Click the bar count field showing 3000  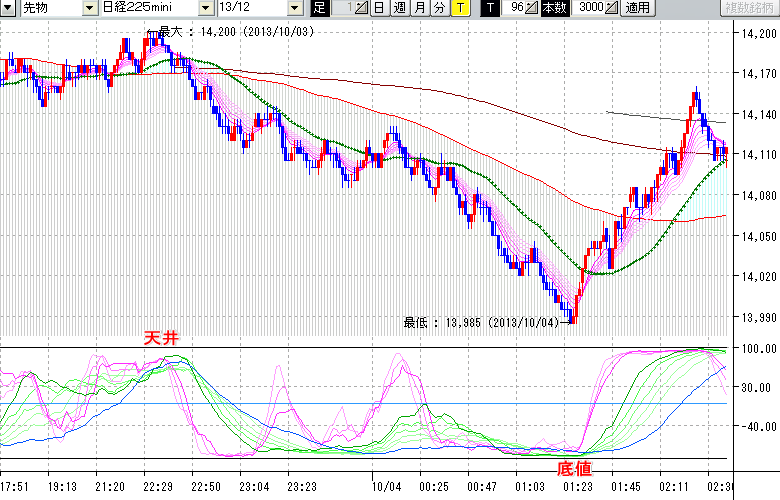(x=590, y=8)
